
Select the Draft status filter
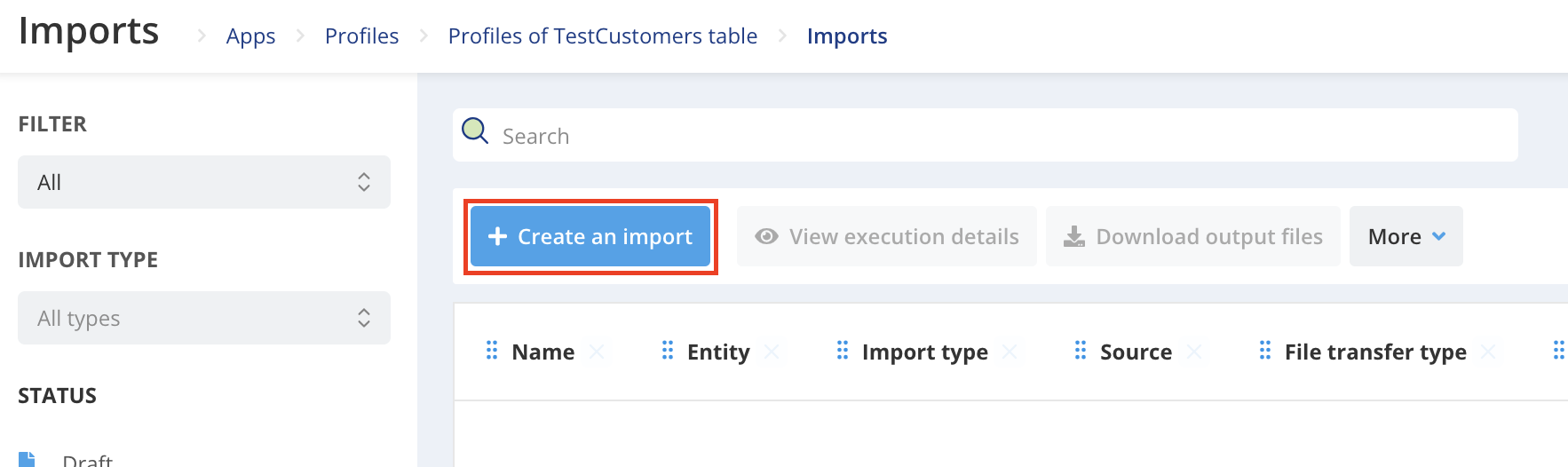87,460
